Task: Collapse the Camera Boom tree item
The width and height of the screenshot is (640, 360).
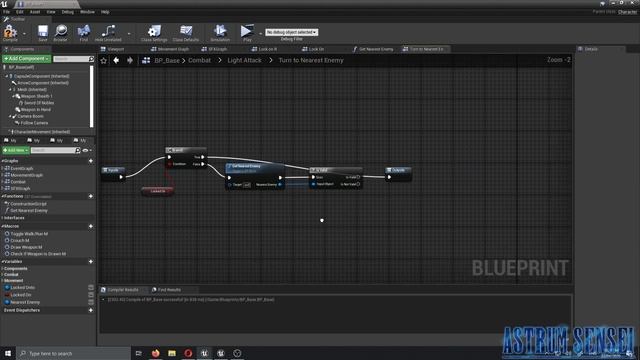Action: pyautogui.click(x=10, y=116)
